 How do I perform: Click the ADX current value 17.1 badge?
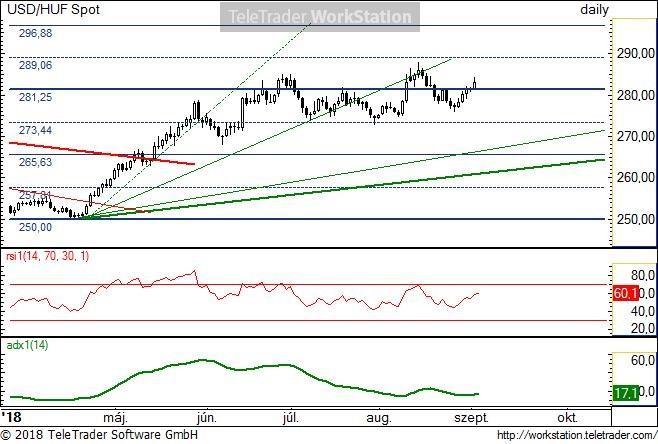[626, 393]
